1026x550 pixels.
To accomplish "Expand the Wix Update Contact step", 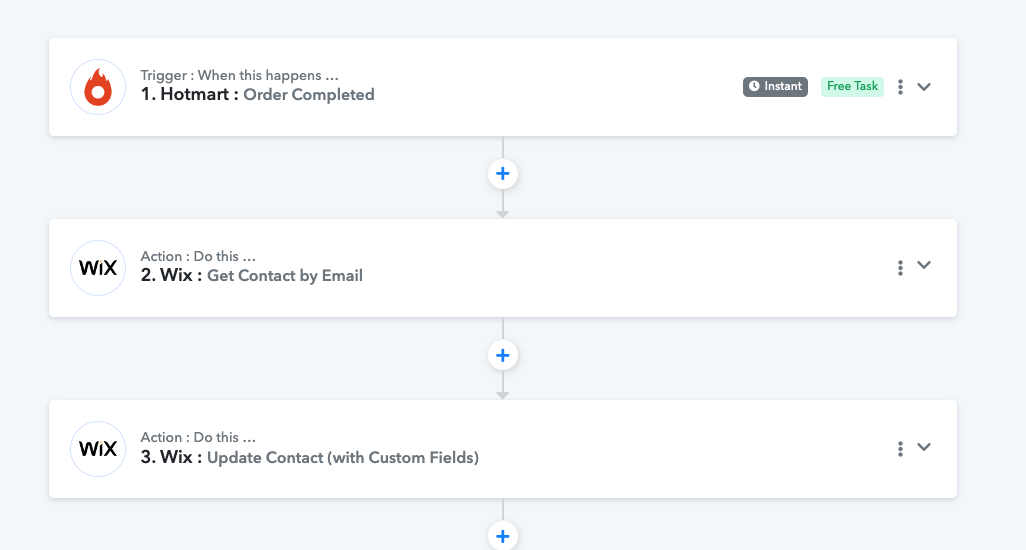I will pyautogui.click(x=924, y=447).
